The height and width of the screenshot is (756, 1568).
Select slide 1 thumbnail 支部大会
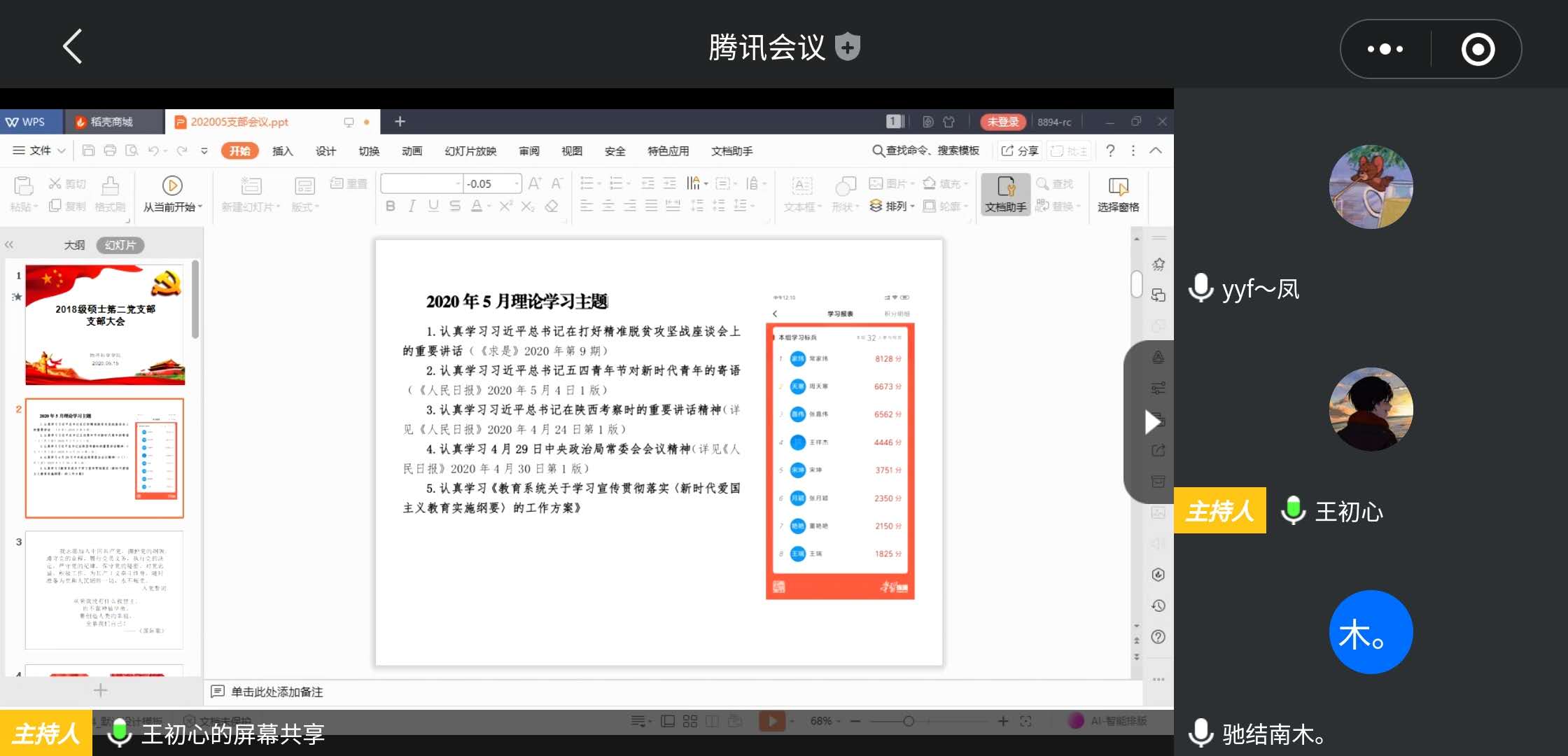[105, 325]
